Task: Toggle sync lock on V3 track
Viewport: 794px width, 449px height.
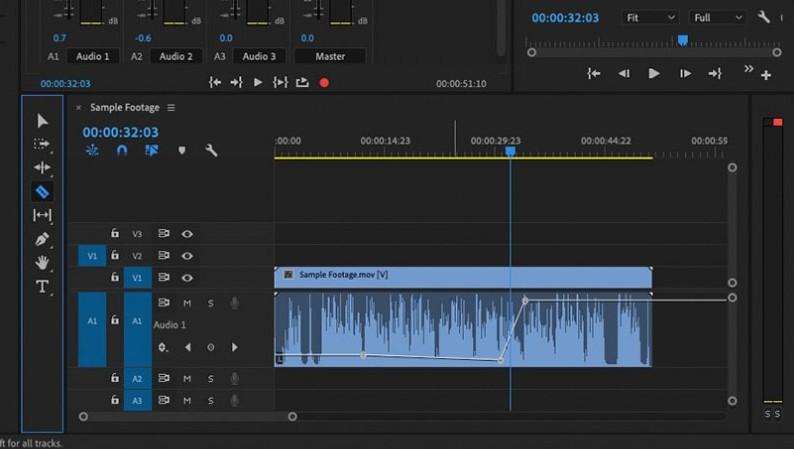Action: (164, 233)
